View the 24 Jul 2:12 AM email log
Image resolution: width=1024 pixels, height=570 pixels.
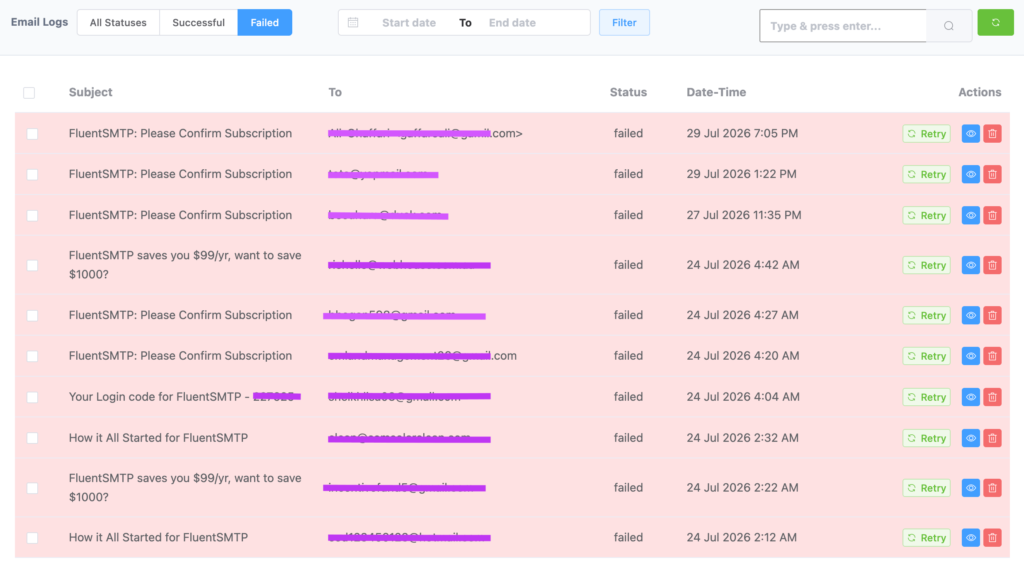pyautogui.click(x=970, y=538)
